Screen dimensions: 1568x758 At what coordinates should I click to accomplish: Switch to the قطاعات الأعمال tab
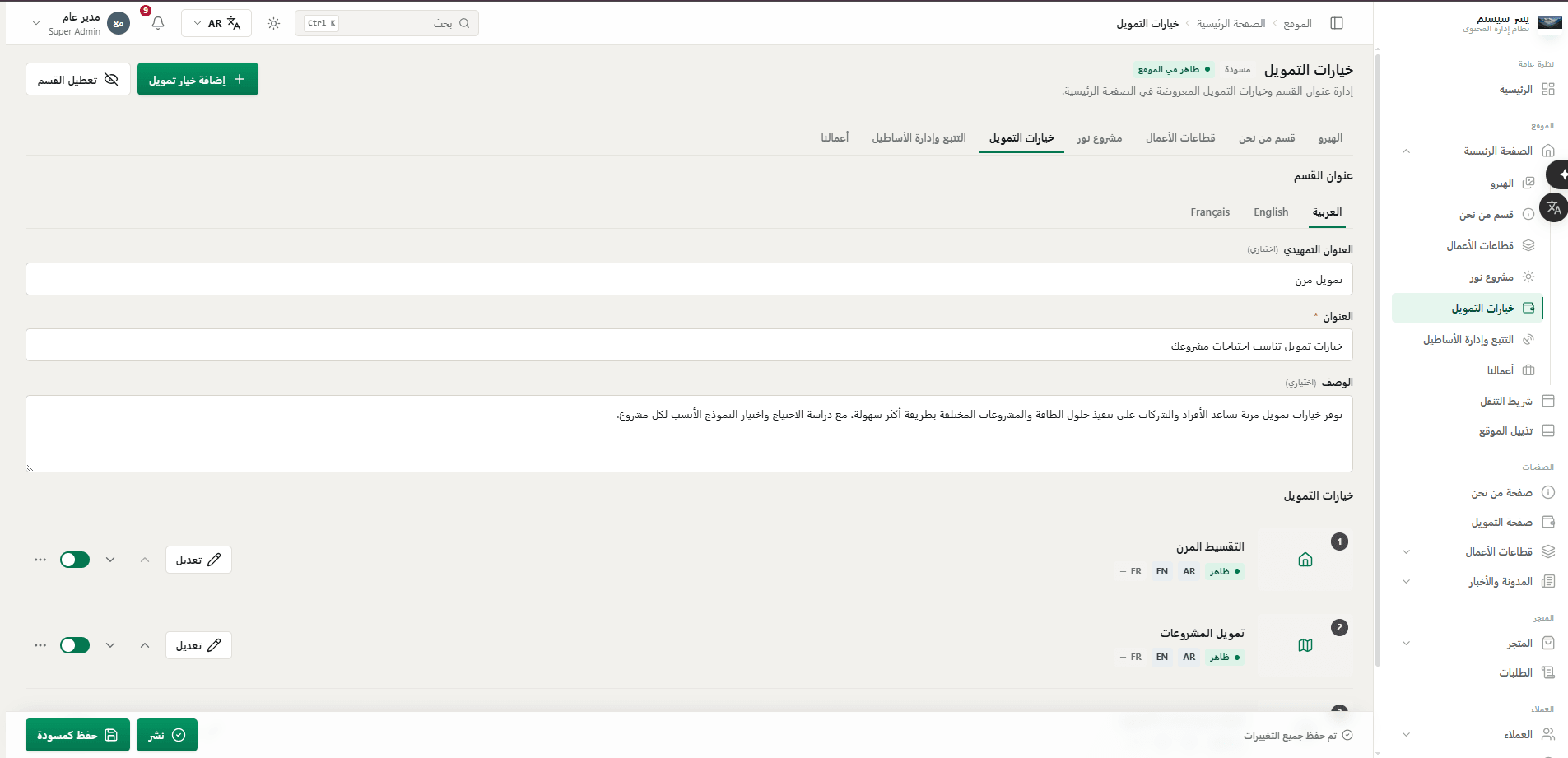pyautogui.click(x=1180, y=138)
